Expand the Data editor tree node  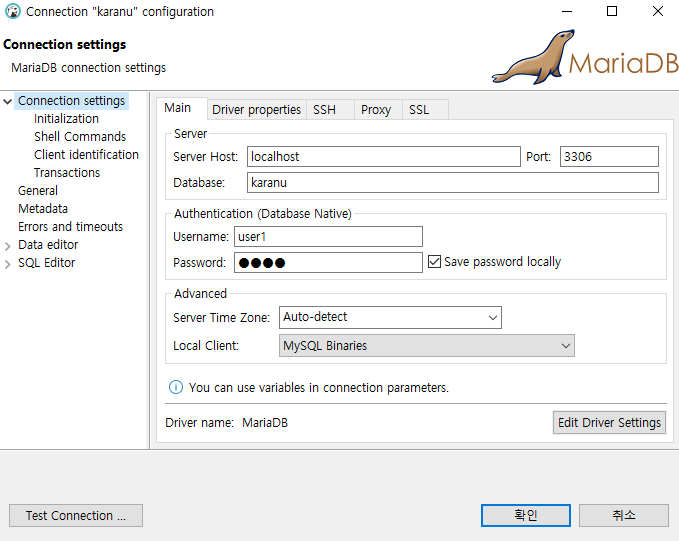point(7,246)
